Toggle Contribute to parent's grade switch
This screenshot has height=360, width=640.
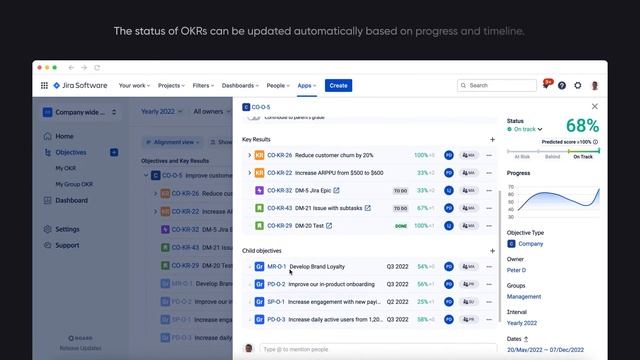click(x=253, y=118)
